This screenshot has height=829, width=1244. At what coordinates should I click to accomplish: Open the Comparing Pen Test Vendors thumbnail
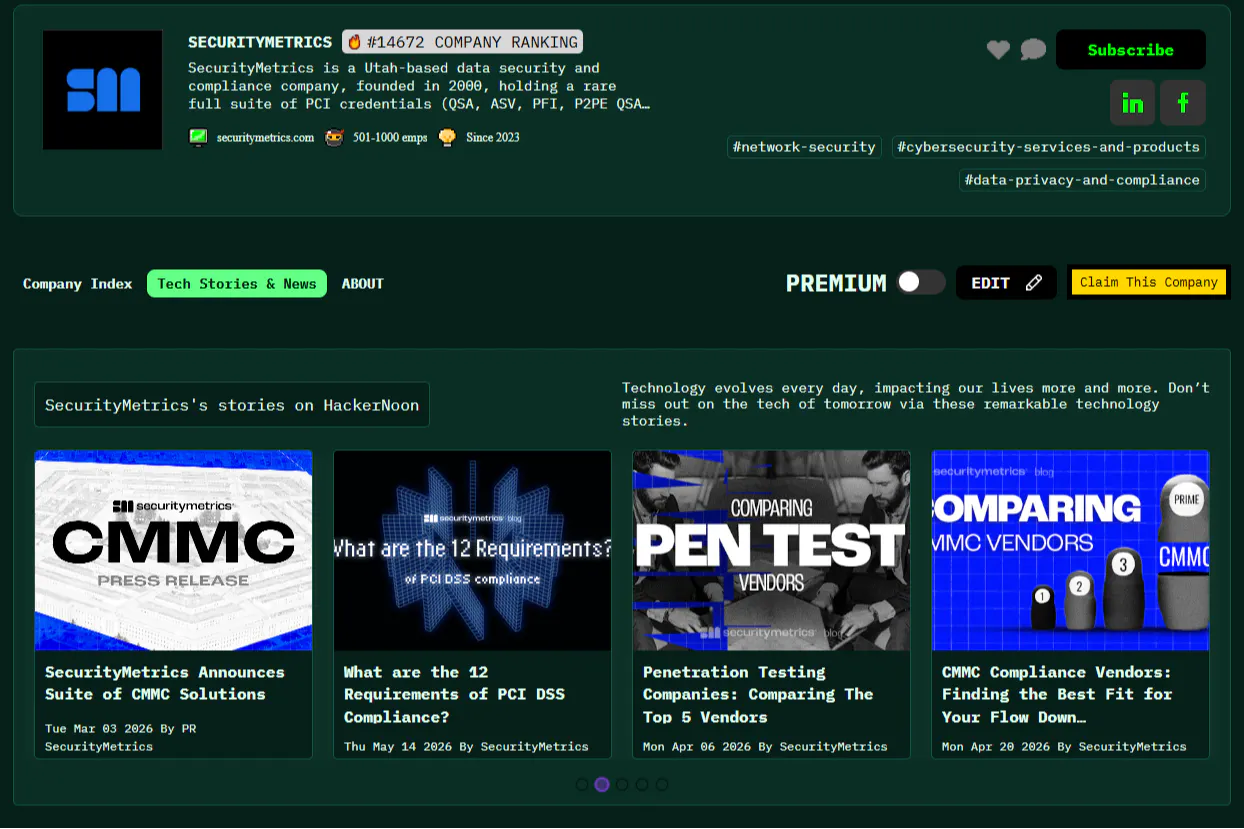(771, 550)
